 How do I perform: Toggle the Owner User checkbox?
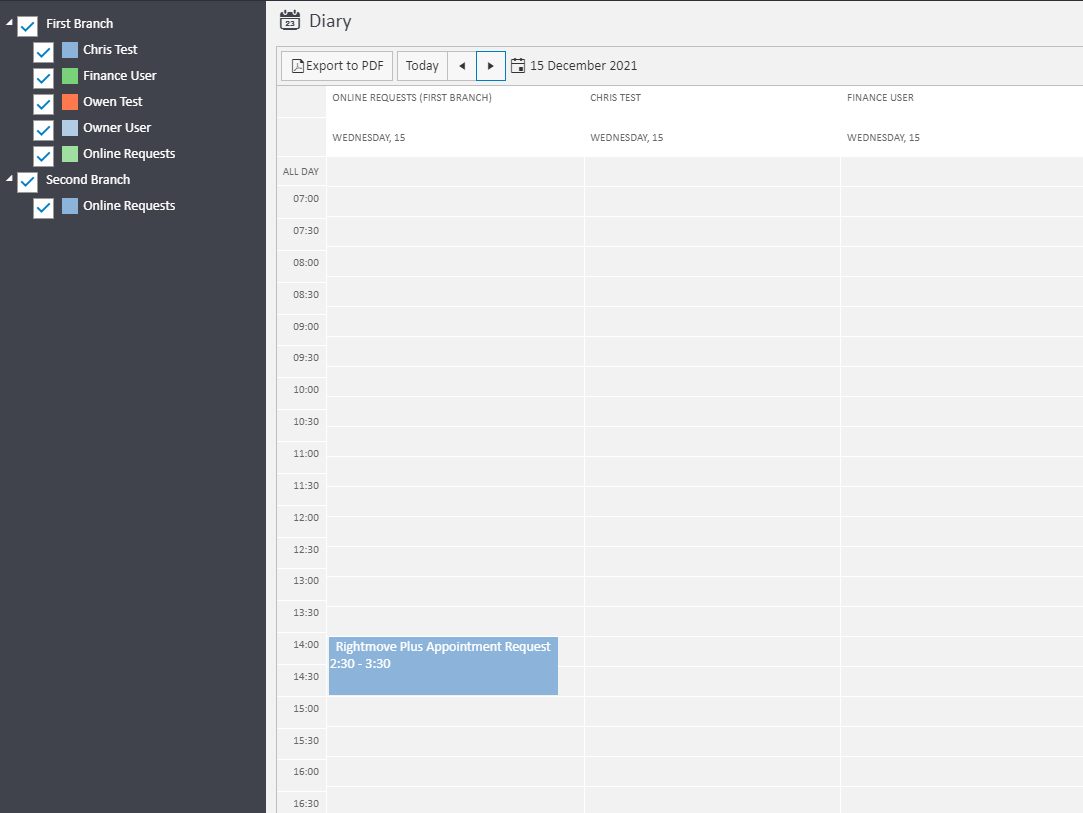(x=44, y=130)
